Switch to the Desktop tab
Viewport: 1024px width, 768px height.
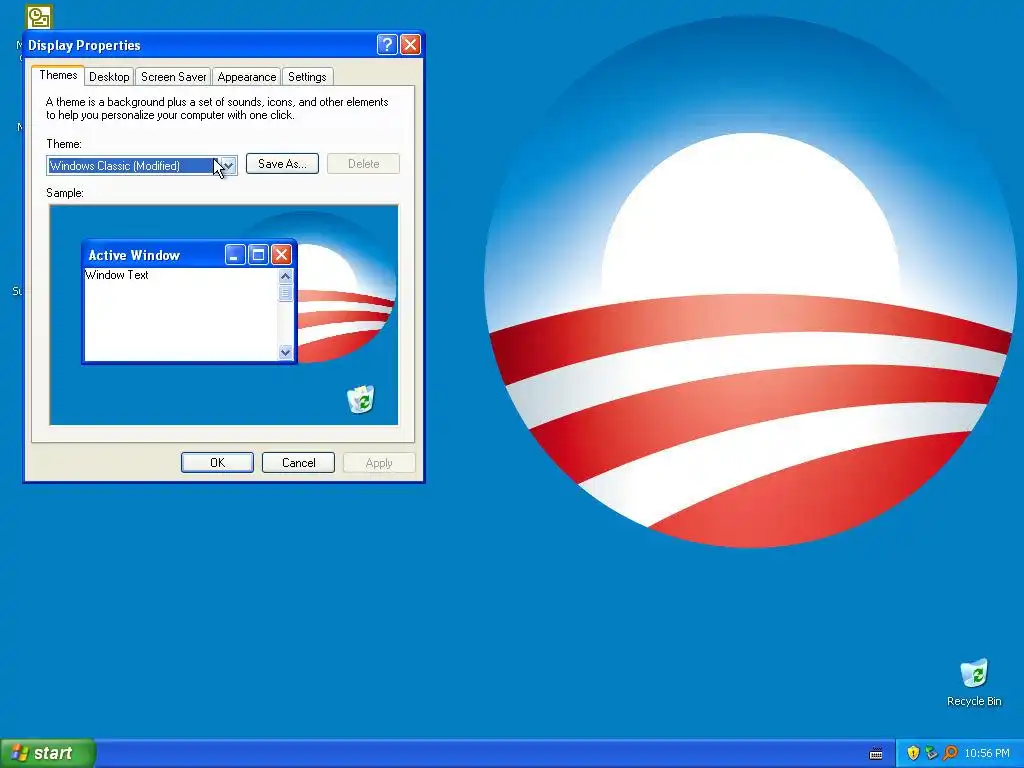(x=109, y=76)
